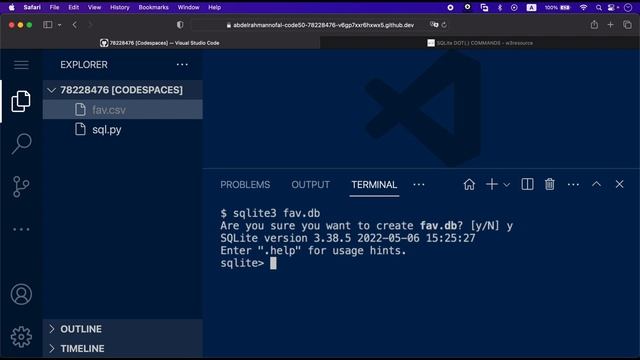Viewport: 640px width, 360px height.
Task: Open the Apple menu
Action: click(x=11, y=7)
